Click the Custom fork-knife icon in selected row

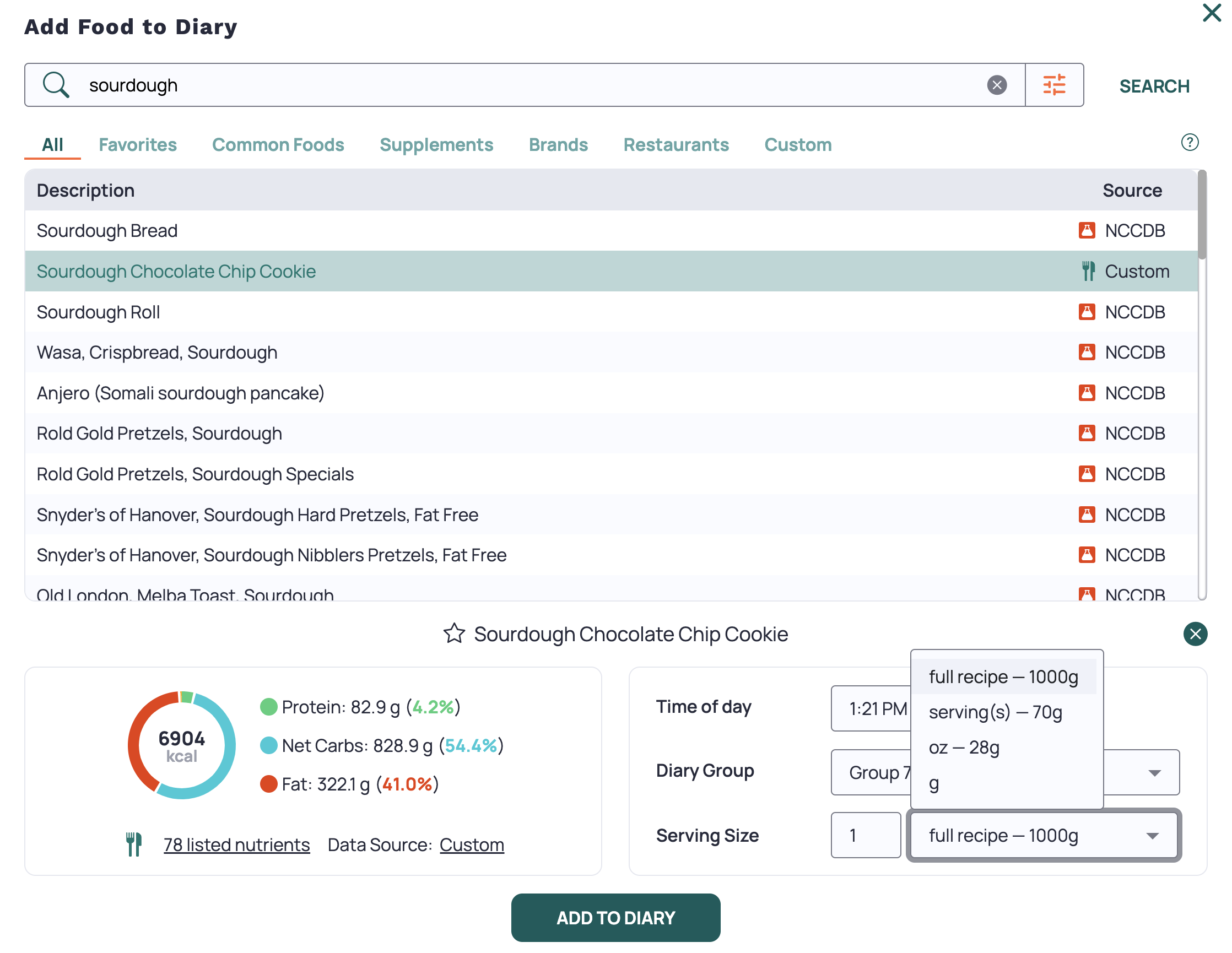pos(1088,271)
